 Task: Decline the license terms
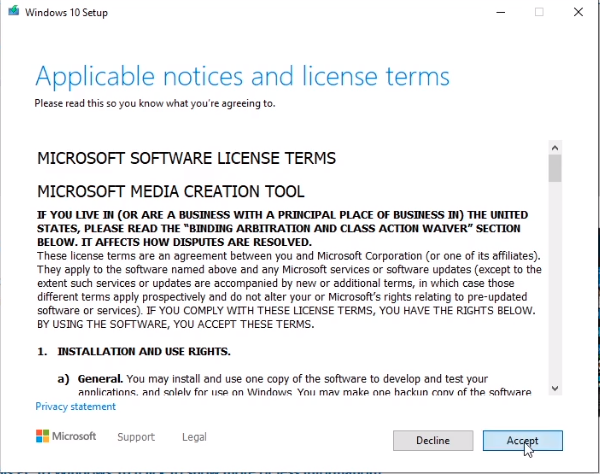pyautogui.click(x=433, y=440)
